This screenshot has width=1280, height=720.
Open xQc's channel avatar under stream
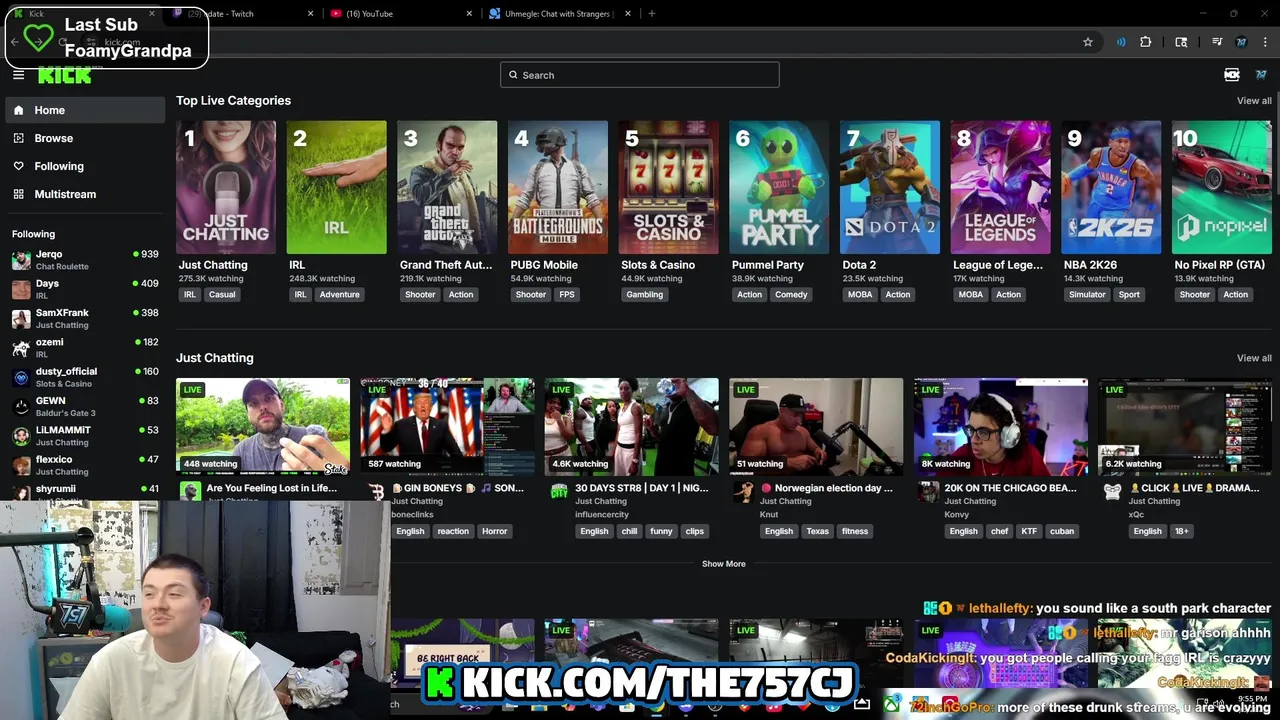point(1113,491)
